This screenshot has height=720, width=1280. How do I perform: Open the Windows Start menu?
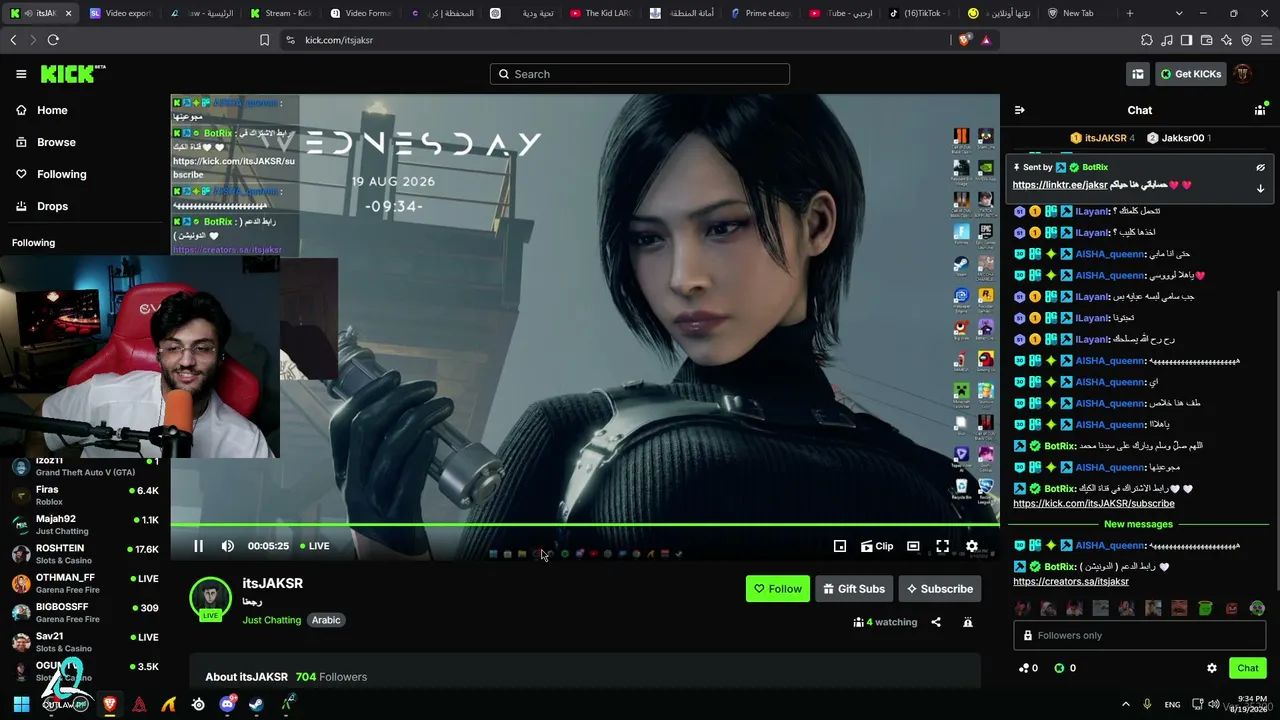pyautogui.click(x=21, y=704)
